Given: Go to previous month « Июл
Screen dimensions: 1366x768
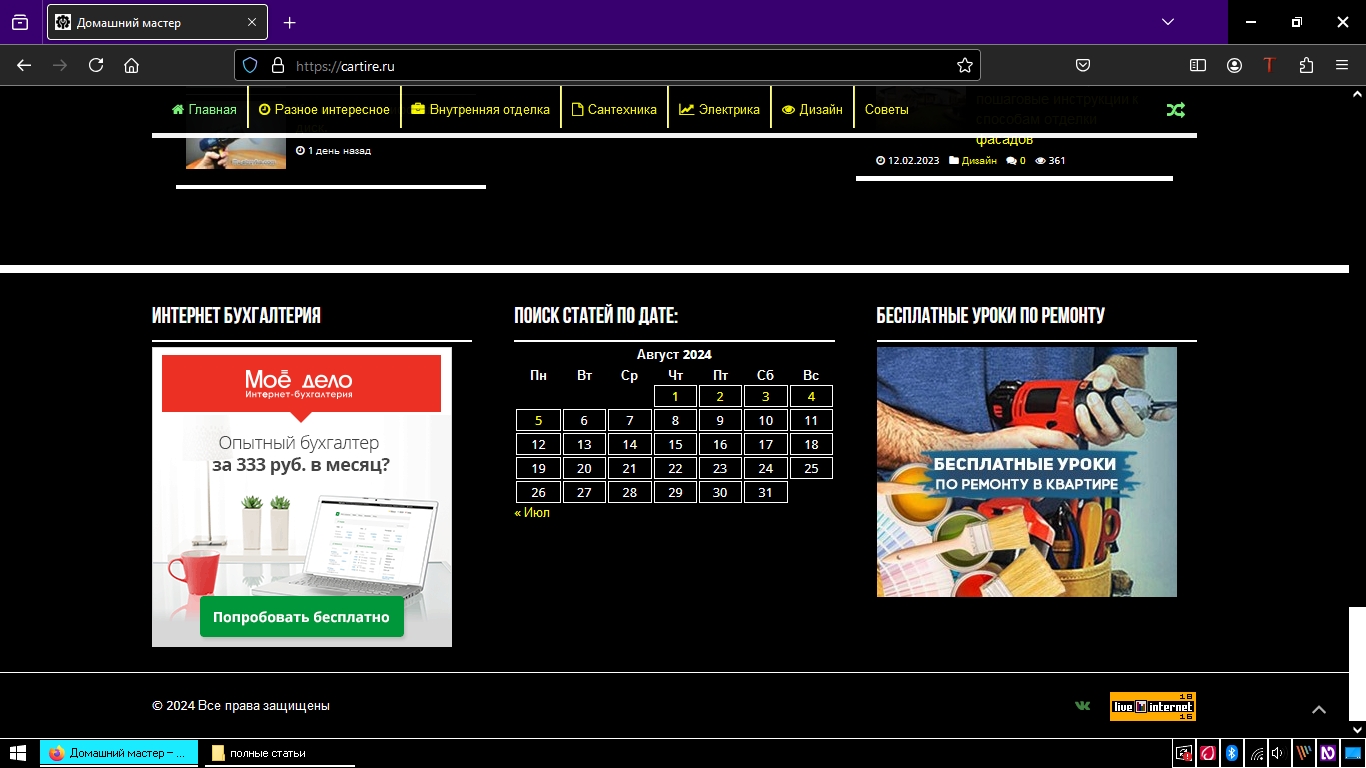Looking at the screenshot, I should [532, 512].
